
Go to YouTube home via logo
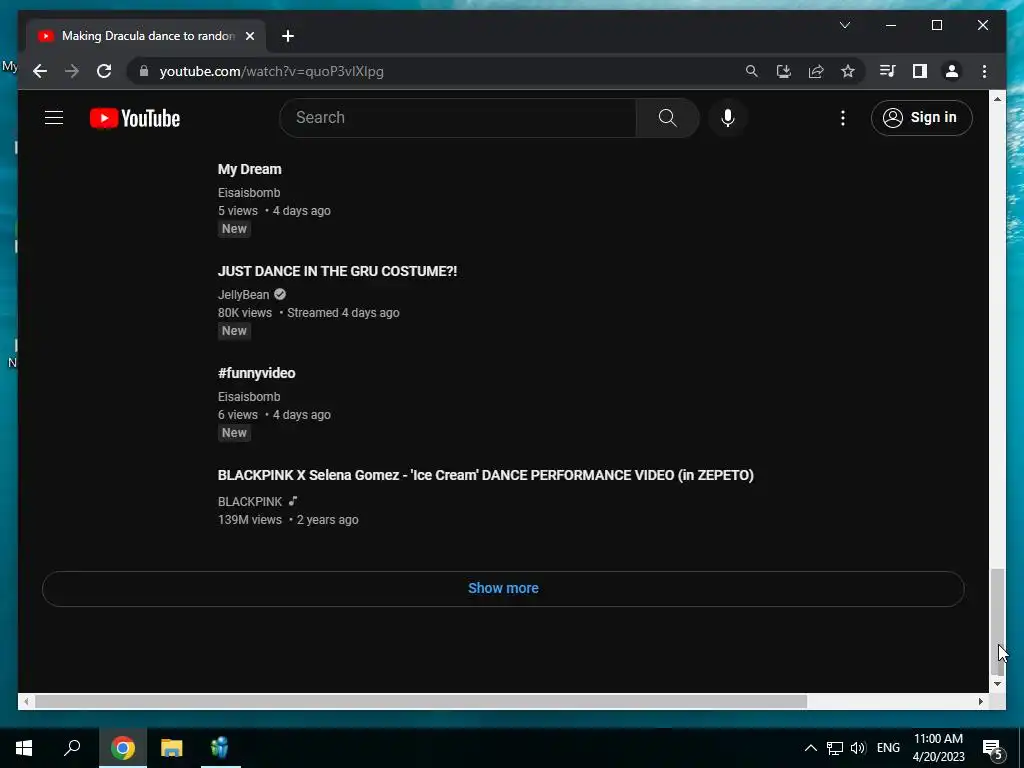click(x=135, y=118)
